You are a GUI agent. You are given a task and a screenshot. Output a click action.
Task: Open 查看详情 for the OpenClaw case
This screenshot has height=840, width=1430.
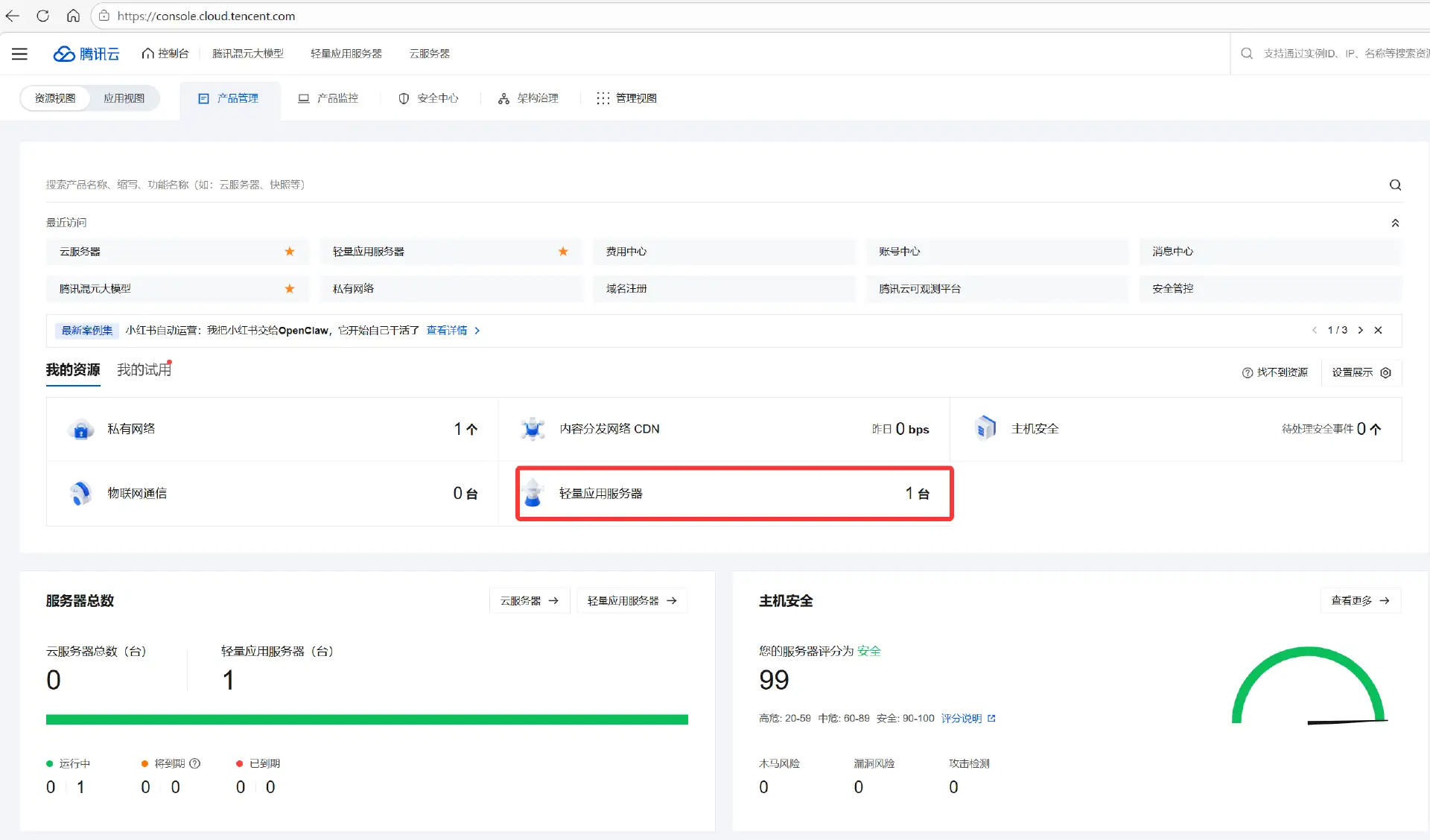tap(447, 330)
